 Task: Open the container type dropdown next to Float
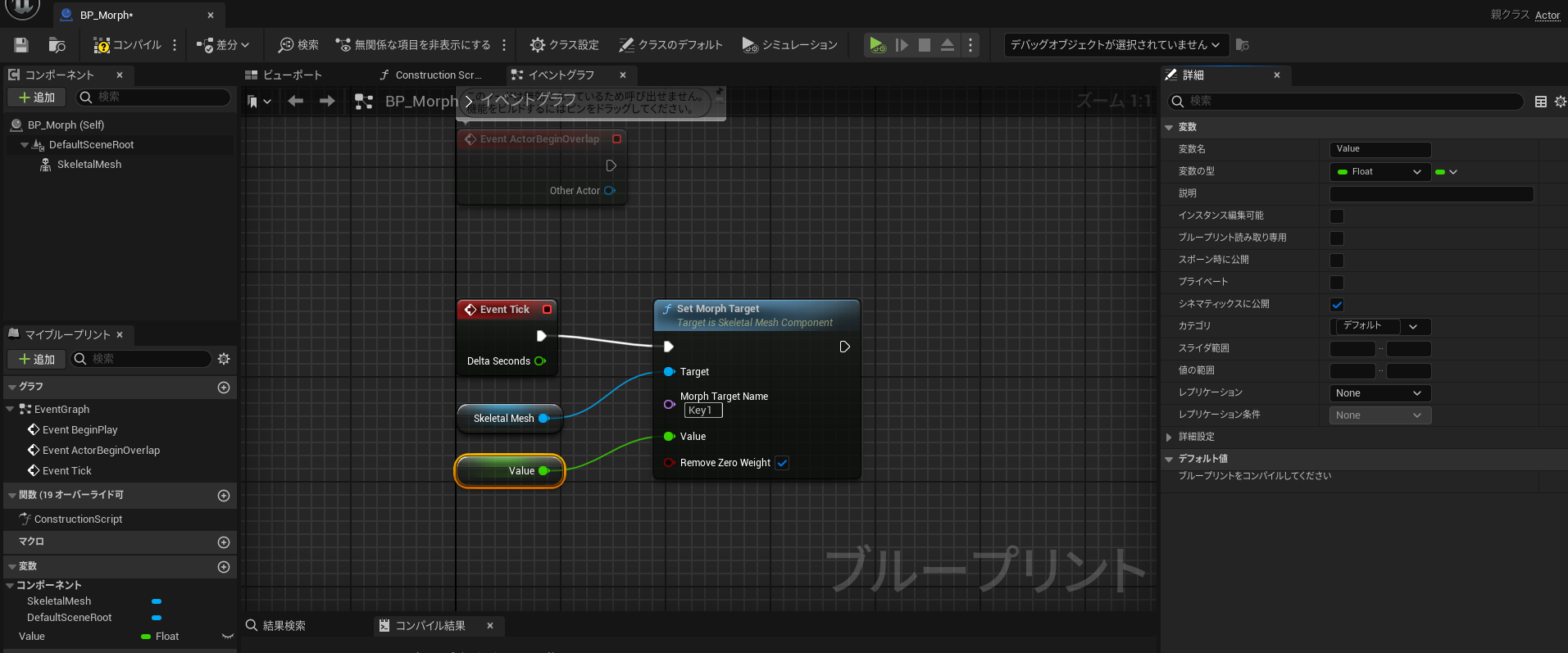[1447, 172]
